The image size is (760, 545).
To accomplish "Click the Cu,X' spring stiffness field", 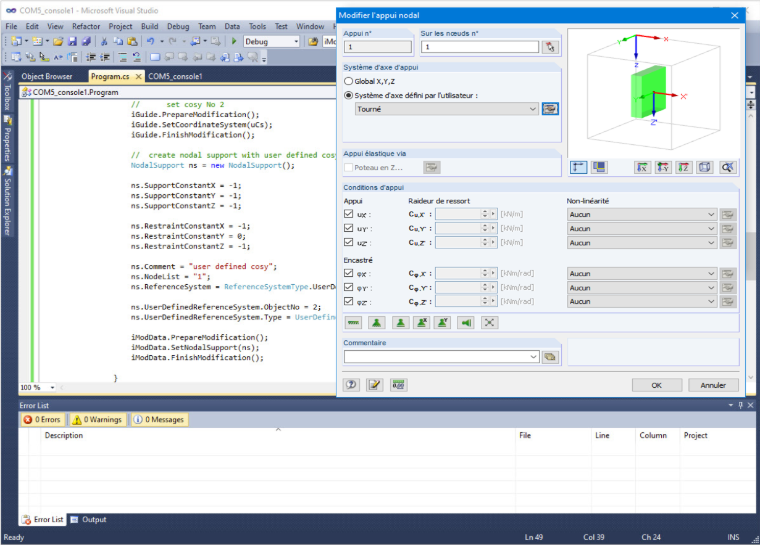I will 459,214.
